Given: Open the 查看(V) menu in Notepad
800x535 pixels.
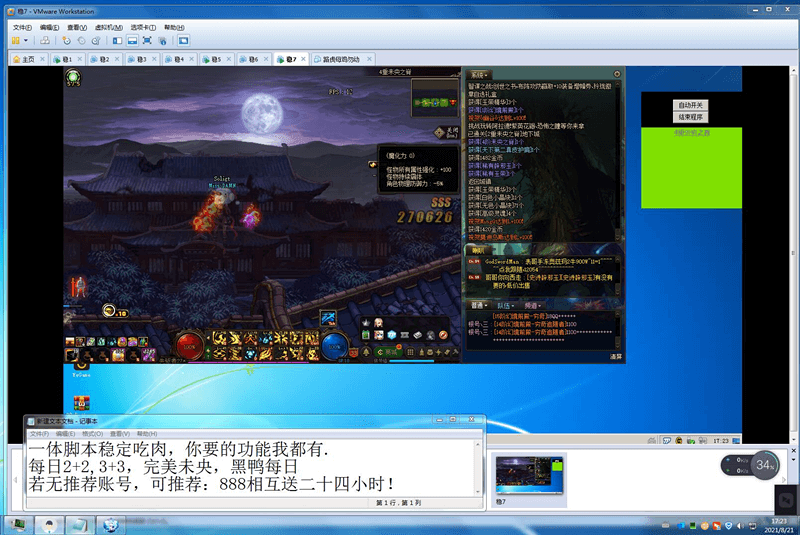Looking at the screenshot, I should click(x=120, y=434).
